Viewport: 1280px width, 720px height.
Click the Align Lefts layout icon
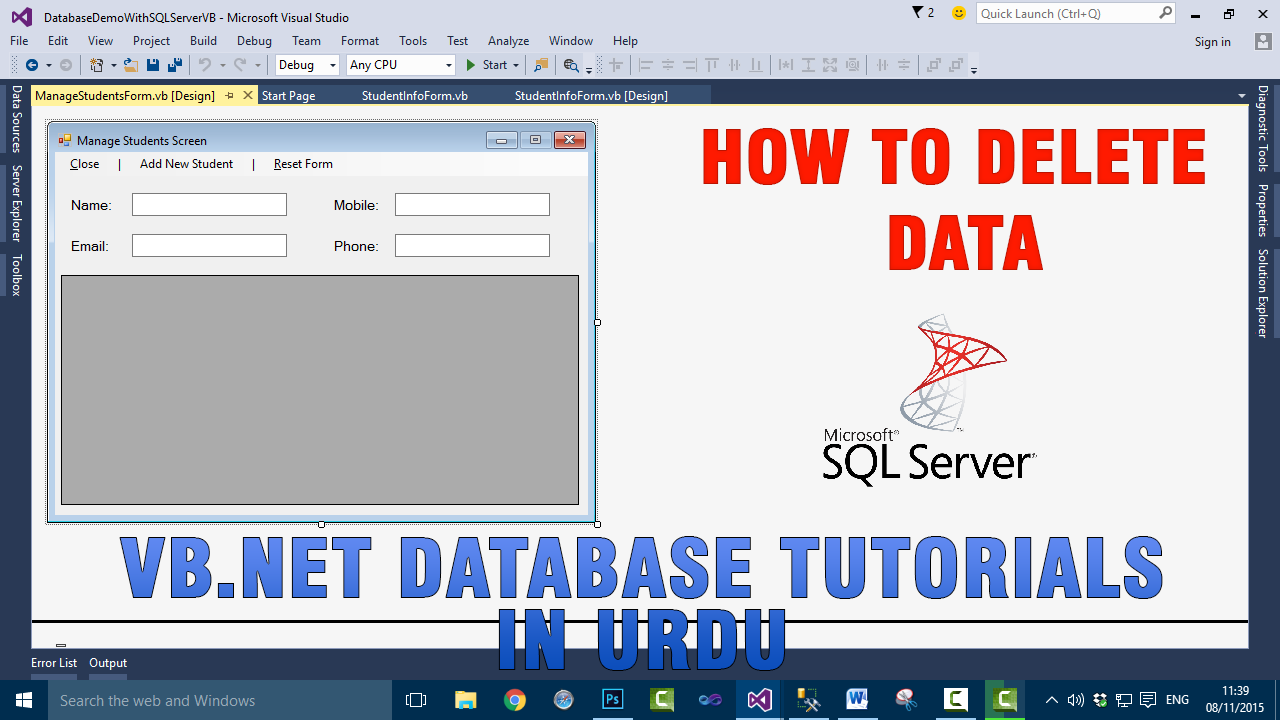646,65
